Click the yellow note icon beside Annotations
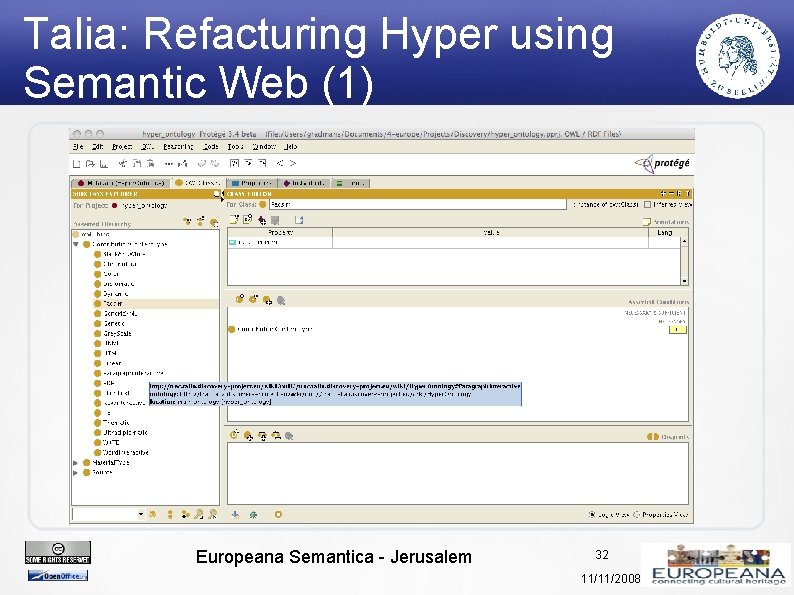The width and height of the screenshot is (794, 595). click(x=646, y=222)
